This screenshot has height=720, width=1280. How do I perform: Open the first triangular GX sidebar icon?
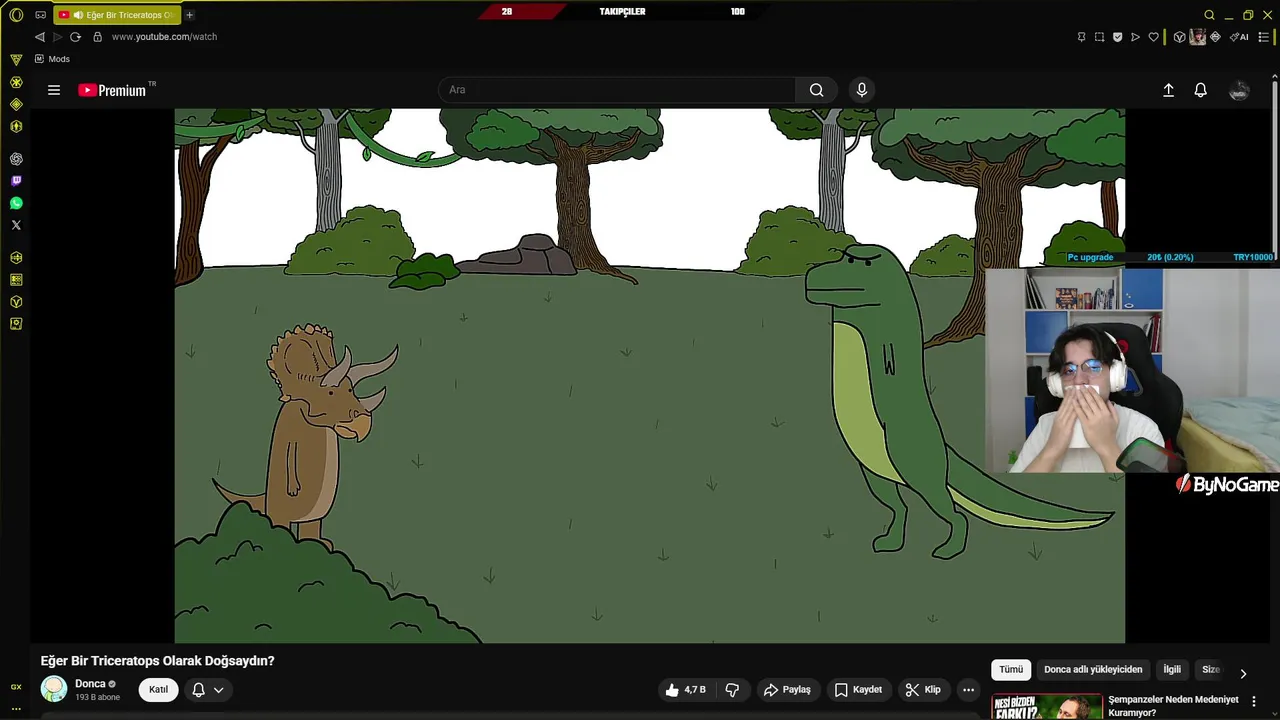(16, 60)
